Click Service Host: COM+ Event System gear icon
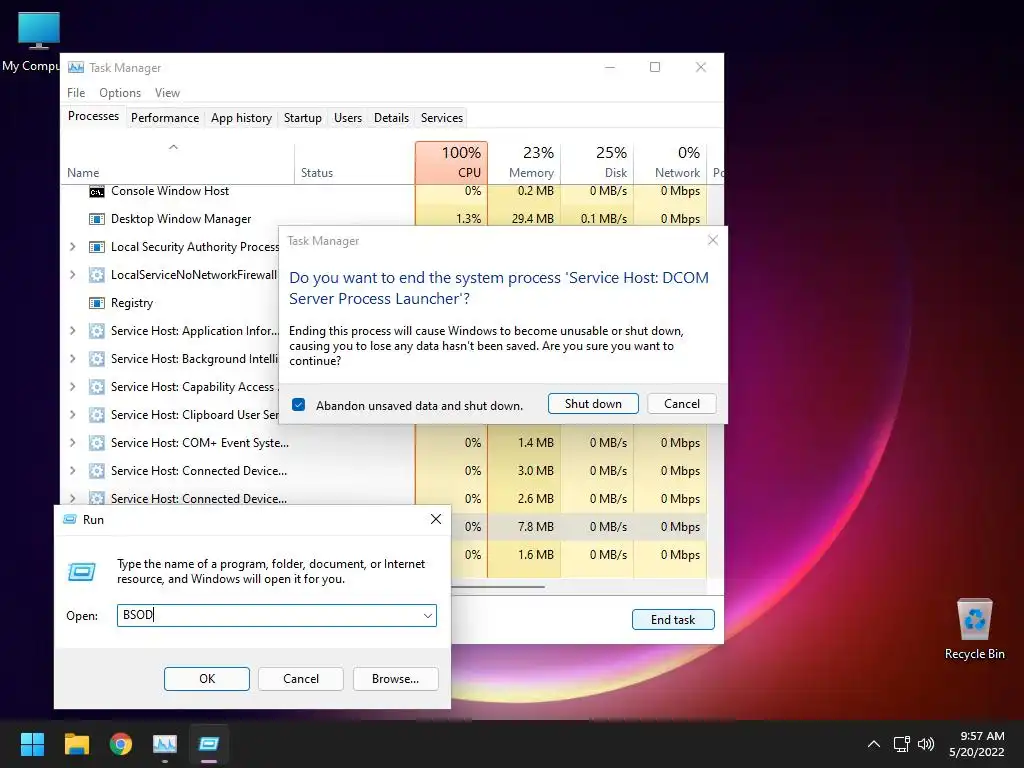Viewport: 1024px width, 768px height. [x=97, y=443]
